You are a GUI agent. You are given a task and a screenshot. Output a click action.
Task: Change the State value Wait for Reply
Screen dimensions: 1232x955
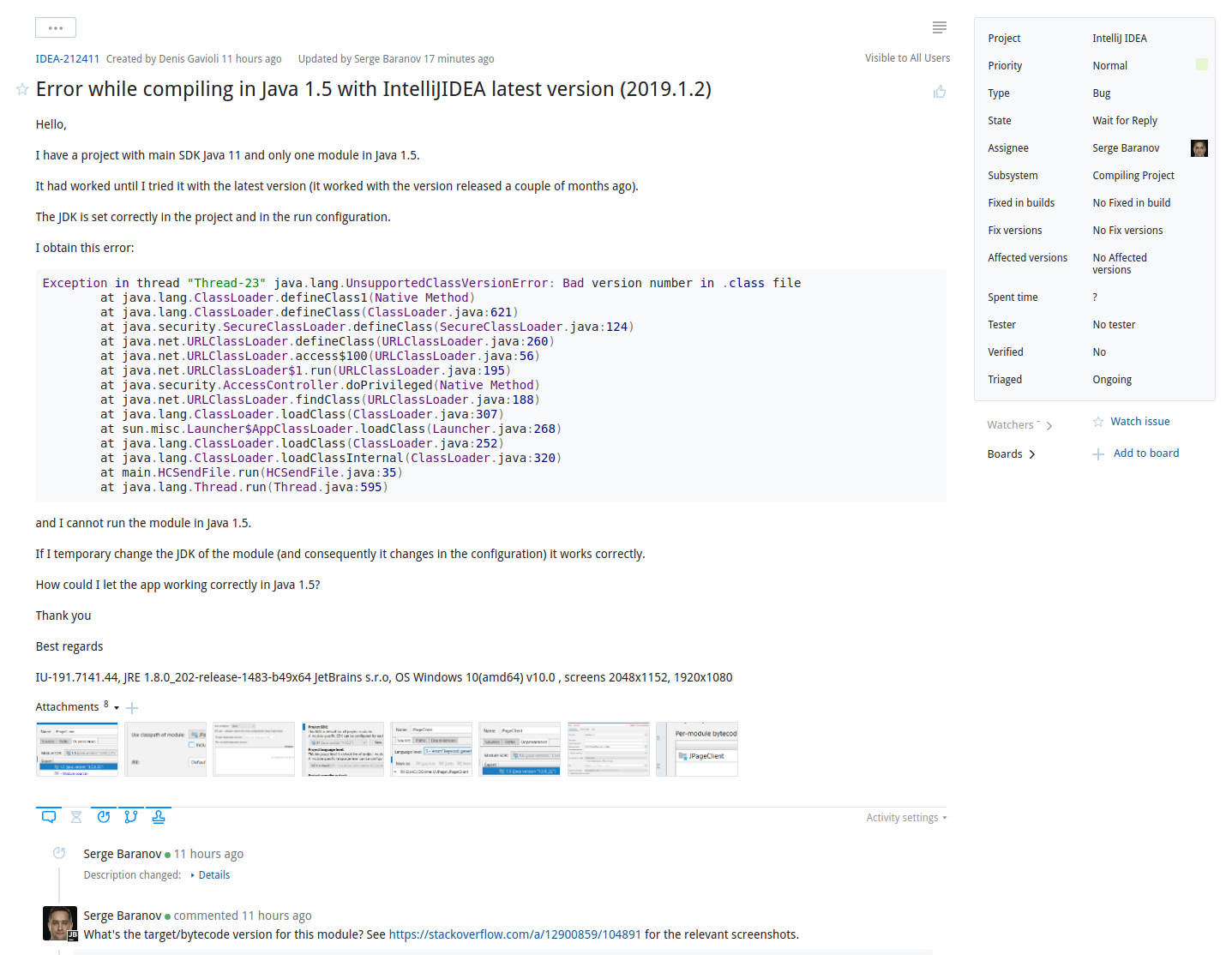pos(1125,121)
